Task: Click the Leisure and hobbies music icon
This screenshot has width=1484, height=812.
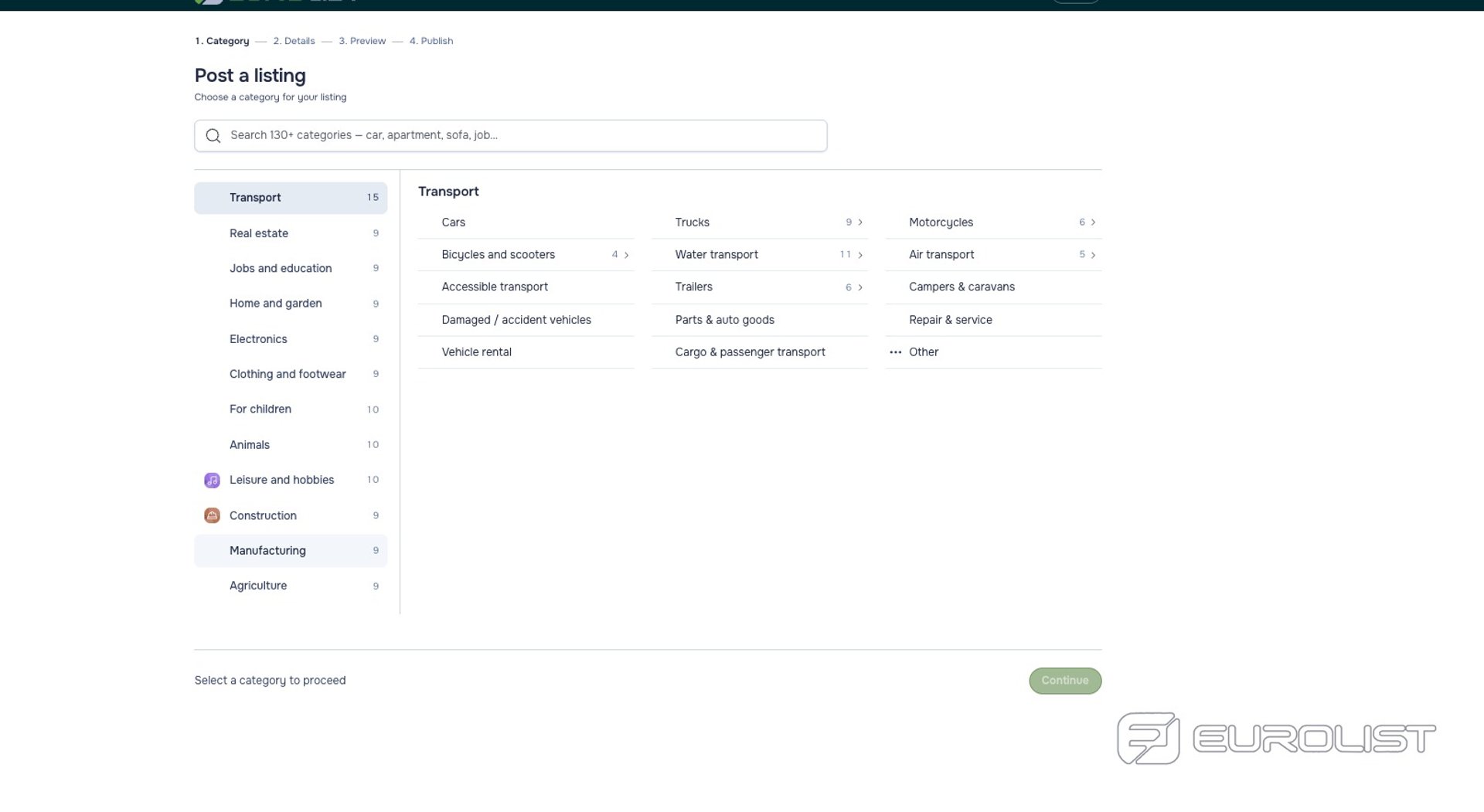Action: pos(212,481)
